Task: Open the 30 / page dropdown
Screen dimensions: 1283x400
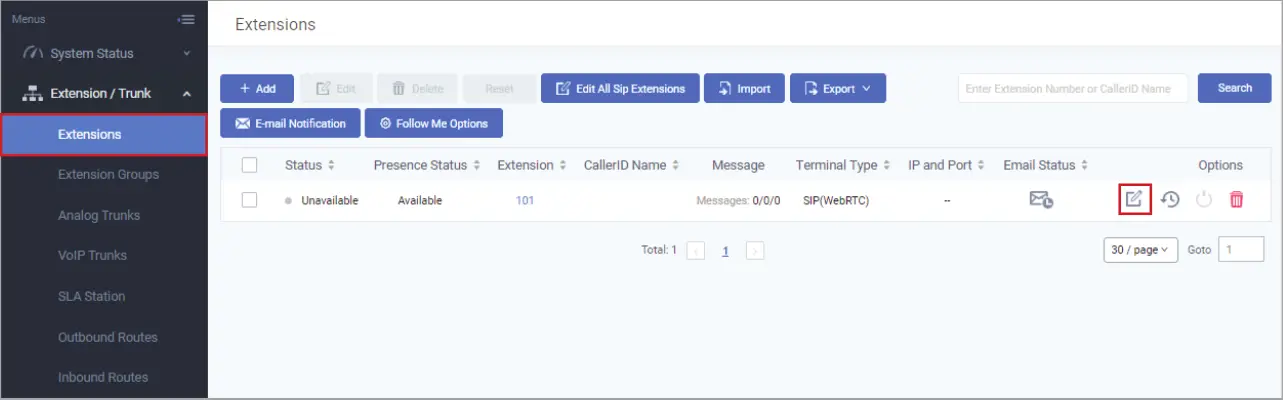Action: (1141, 250)
